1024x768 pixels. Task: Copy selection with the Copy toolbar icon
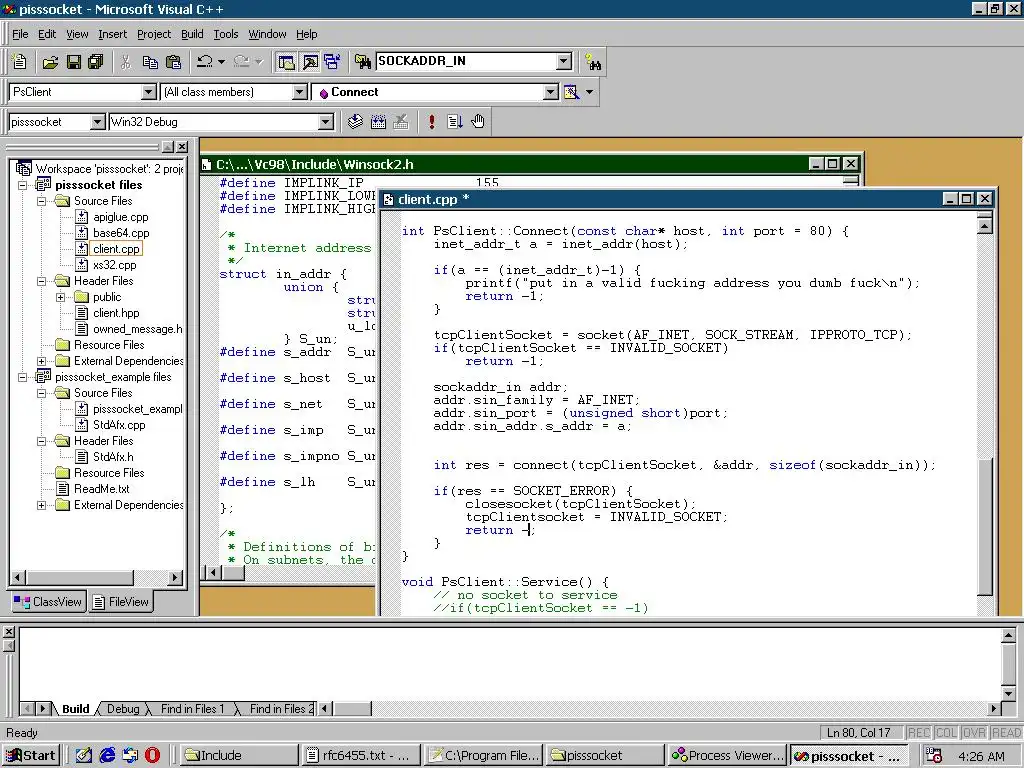[150, 61]
